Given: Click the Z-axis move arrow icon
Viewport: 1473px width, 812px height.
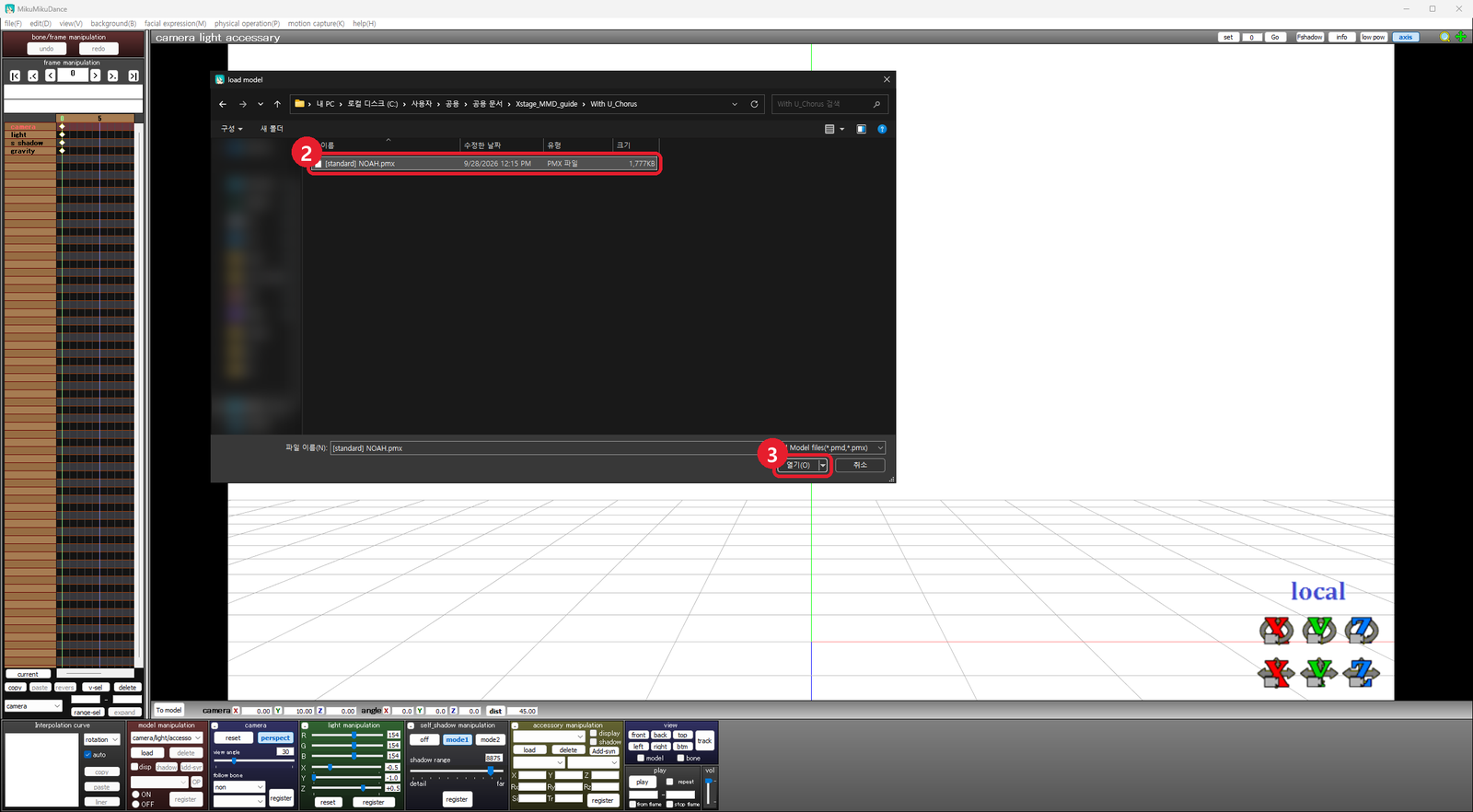Looking at the screenshot, I should tap(1362, 673).
